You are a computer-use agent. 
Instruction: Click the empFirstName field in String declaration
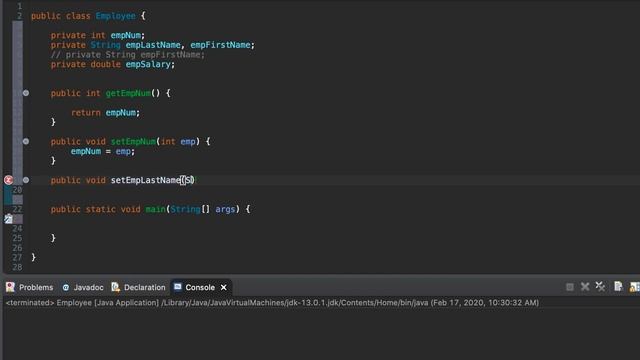[220, 45]
